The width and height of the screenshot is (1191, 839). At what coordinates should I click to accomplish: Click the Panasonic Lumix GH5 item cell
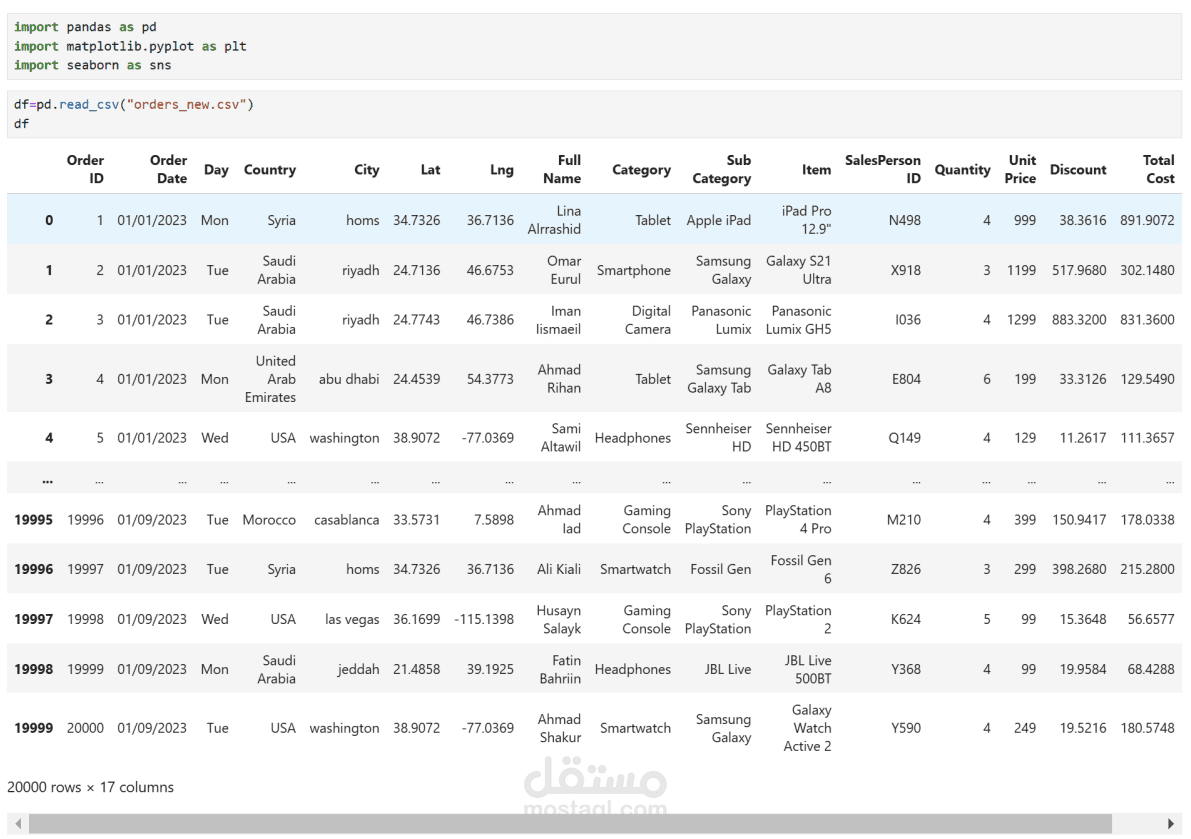coord(798,320)
